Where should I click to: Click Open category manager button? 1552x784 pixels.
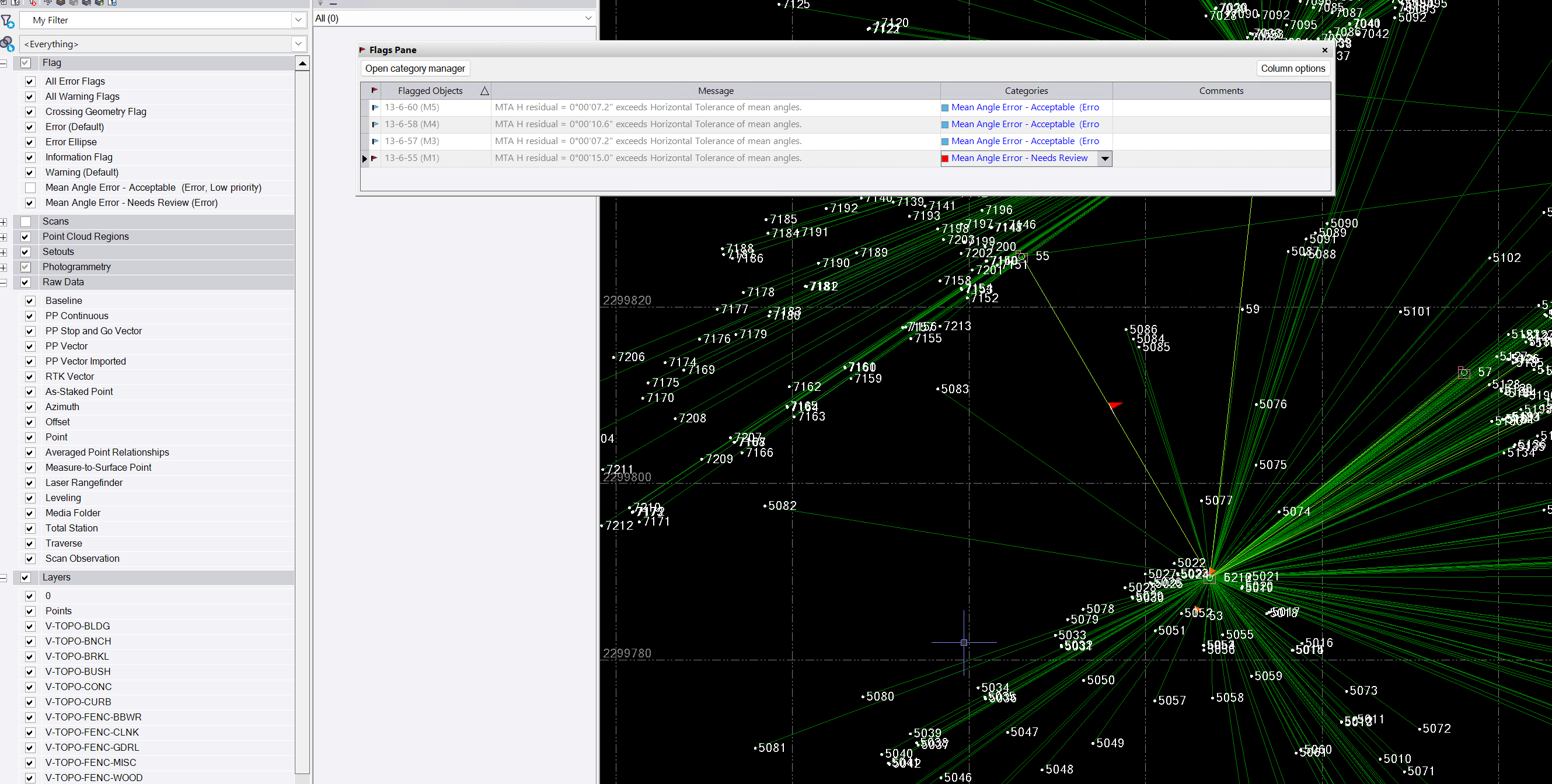coord(415,69)
